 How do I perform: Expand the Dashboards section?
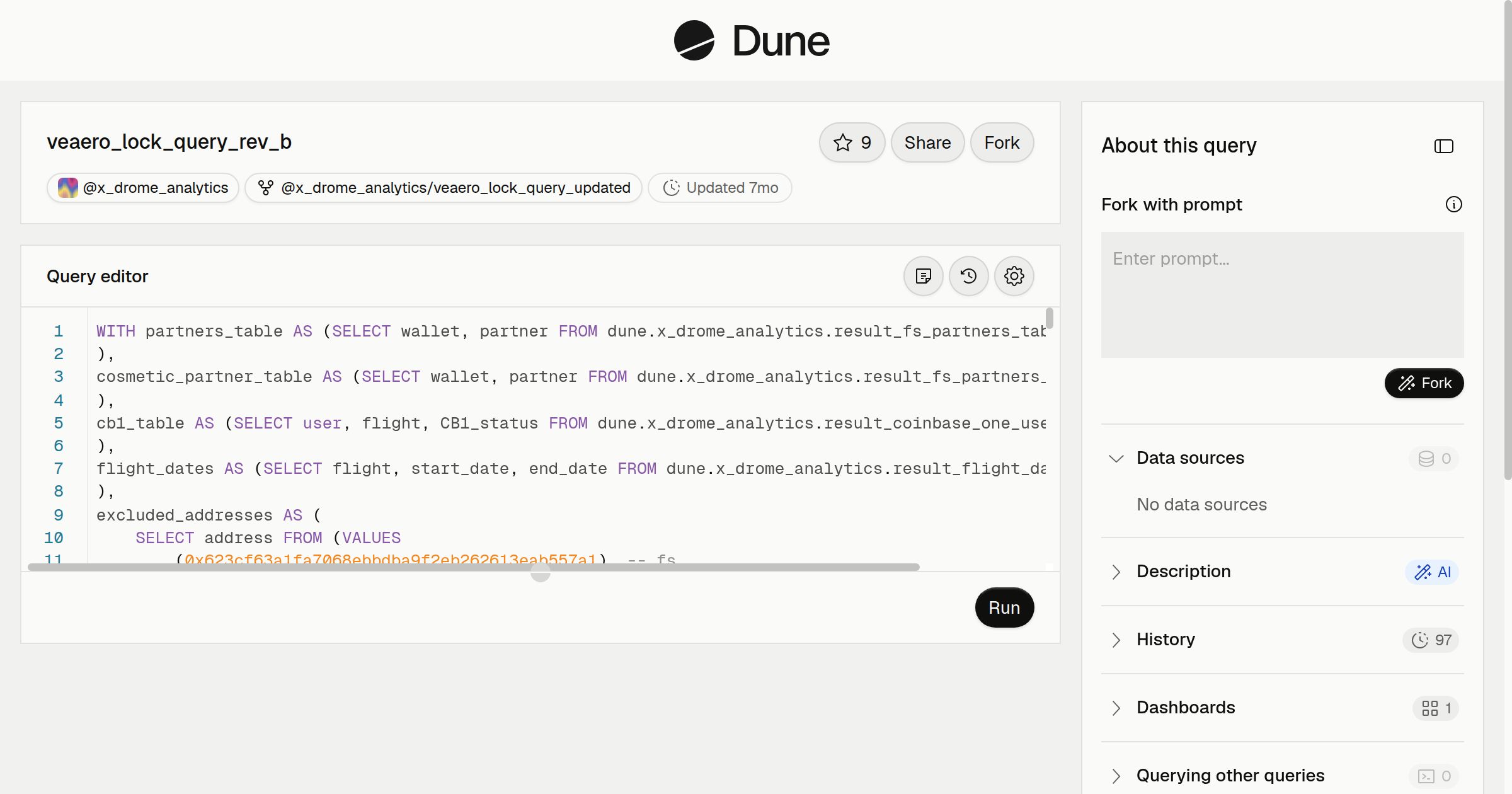(1116, 708)
